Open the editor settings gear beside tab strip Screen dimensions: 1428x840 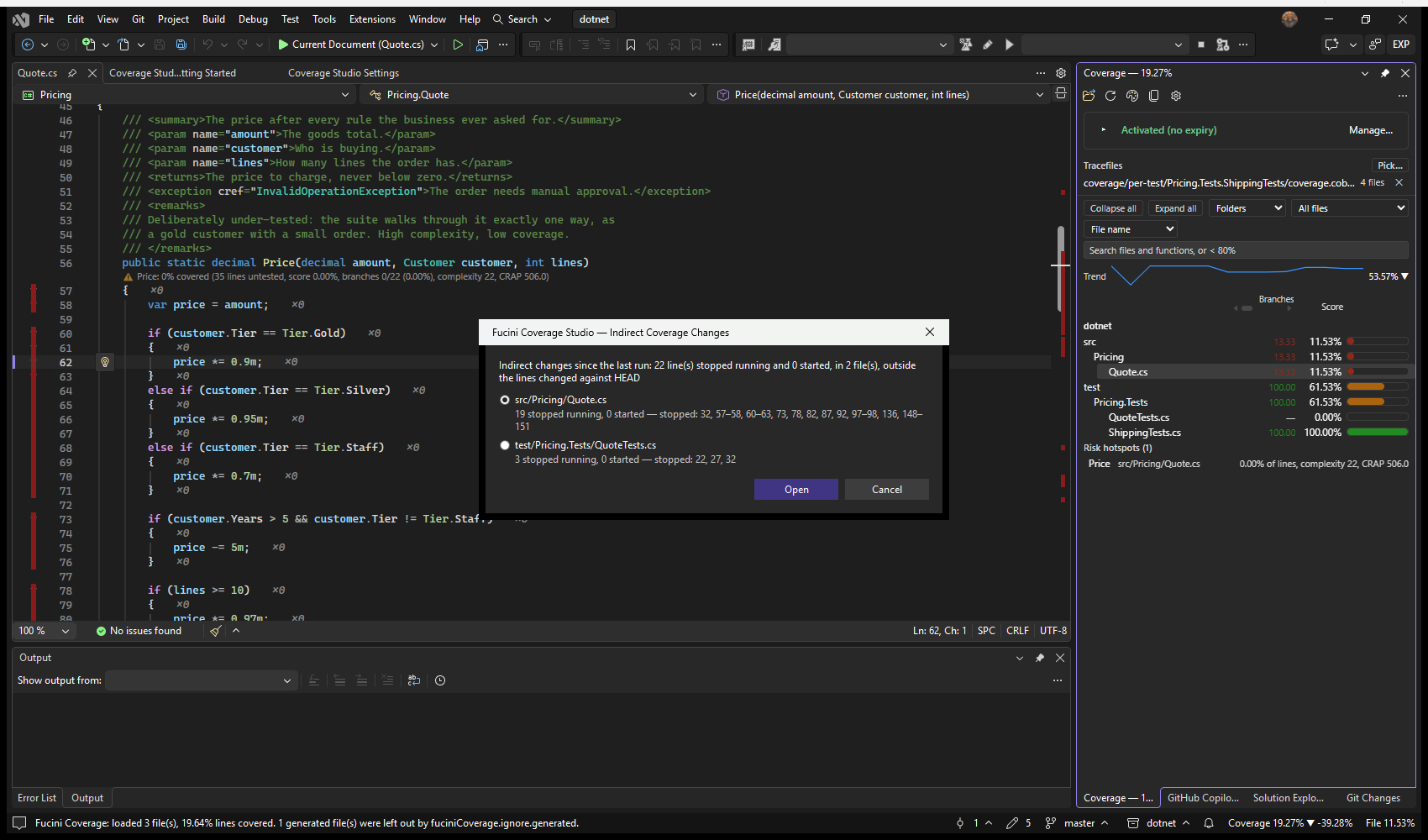(x=1061, y=73)
